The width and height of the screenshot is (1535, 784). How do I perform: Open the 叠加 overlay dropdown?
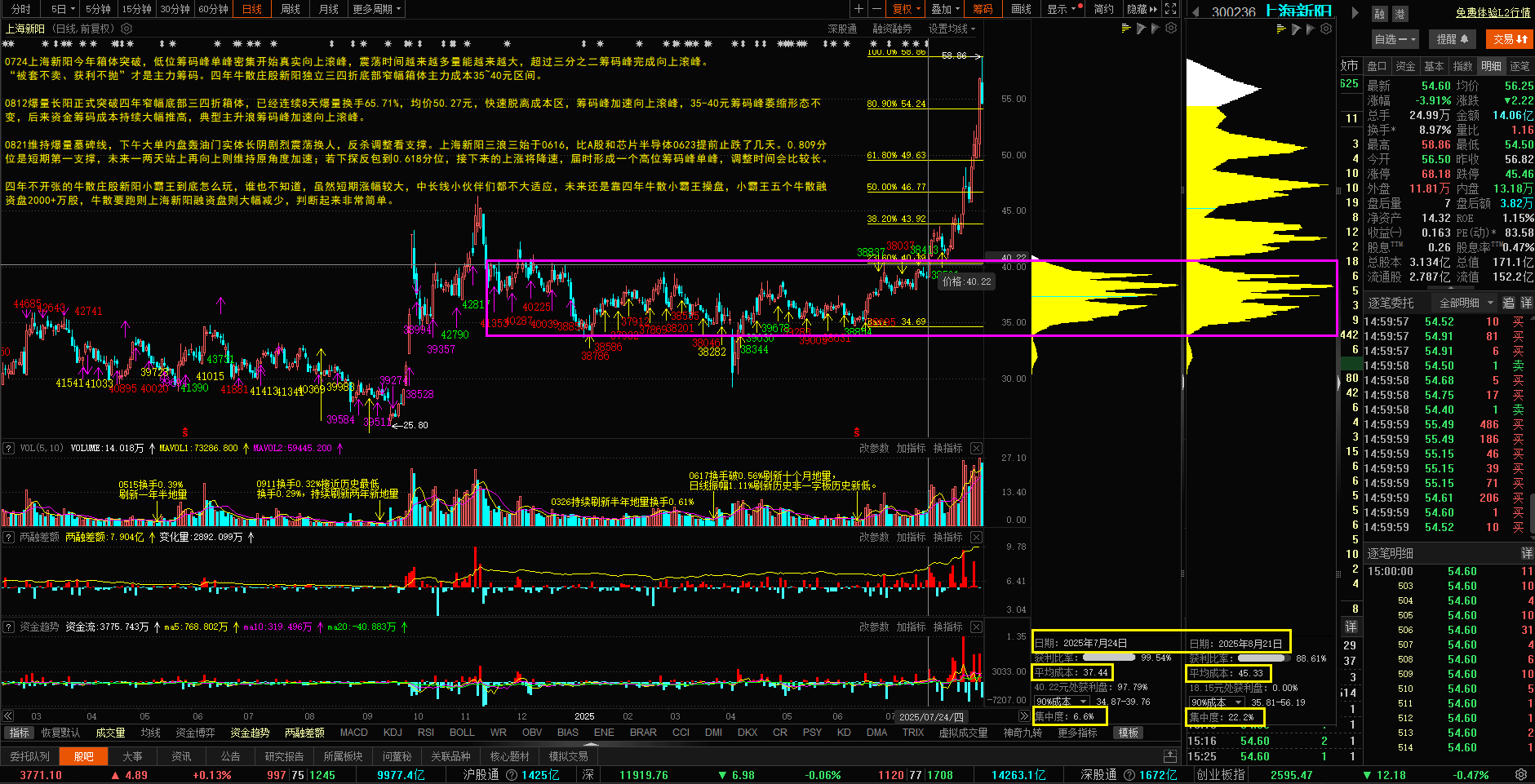[x=945, y=9]
